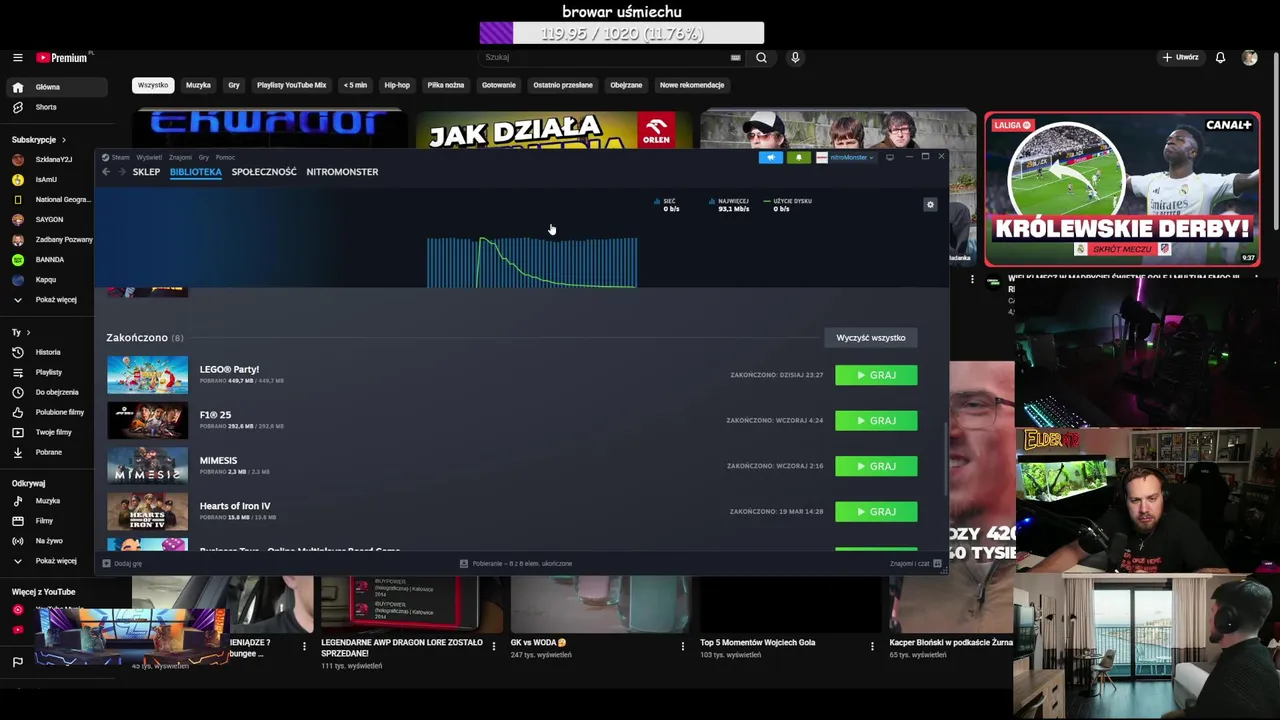This screenshot has height=720, width=1280.
Task: Switch to BIBLIOTEKA tab in Steam
Action: click(195, 172)
